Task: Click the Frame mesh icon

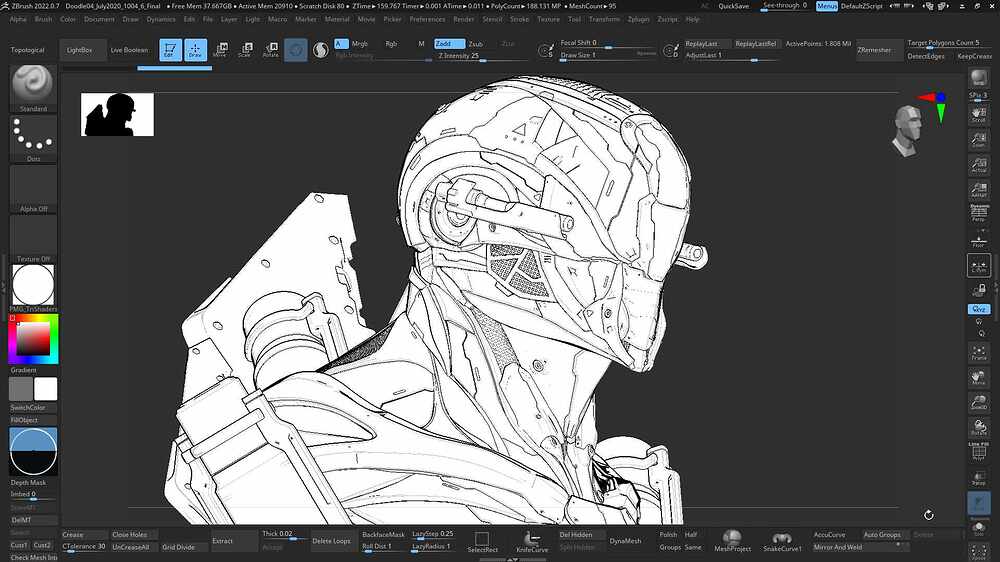Action: (978, 352)
